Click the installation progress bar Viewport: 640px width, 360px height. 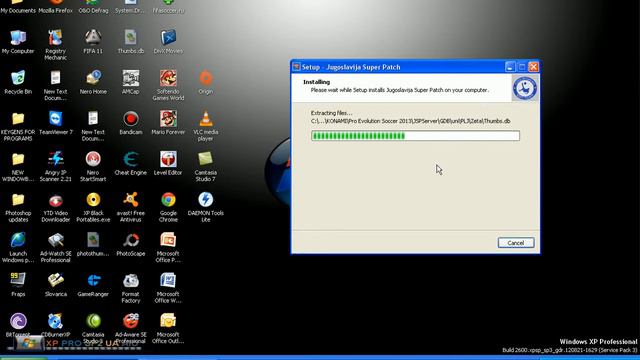click(x=416, y=136)
